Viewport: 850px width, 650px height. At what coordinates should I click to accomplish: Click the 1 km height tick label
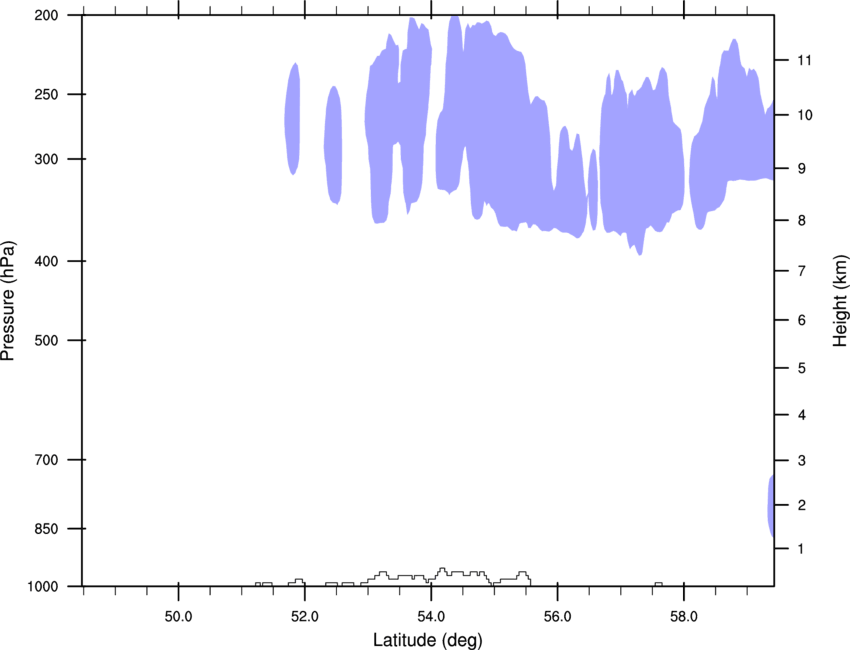point(800,549)
